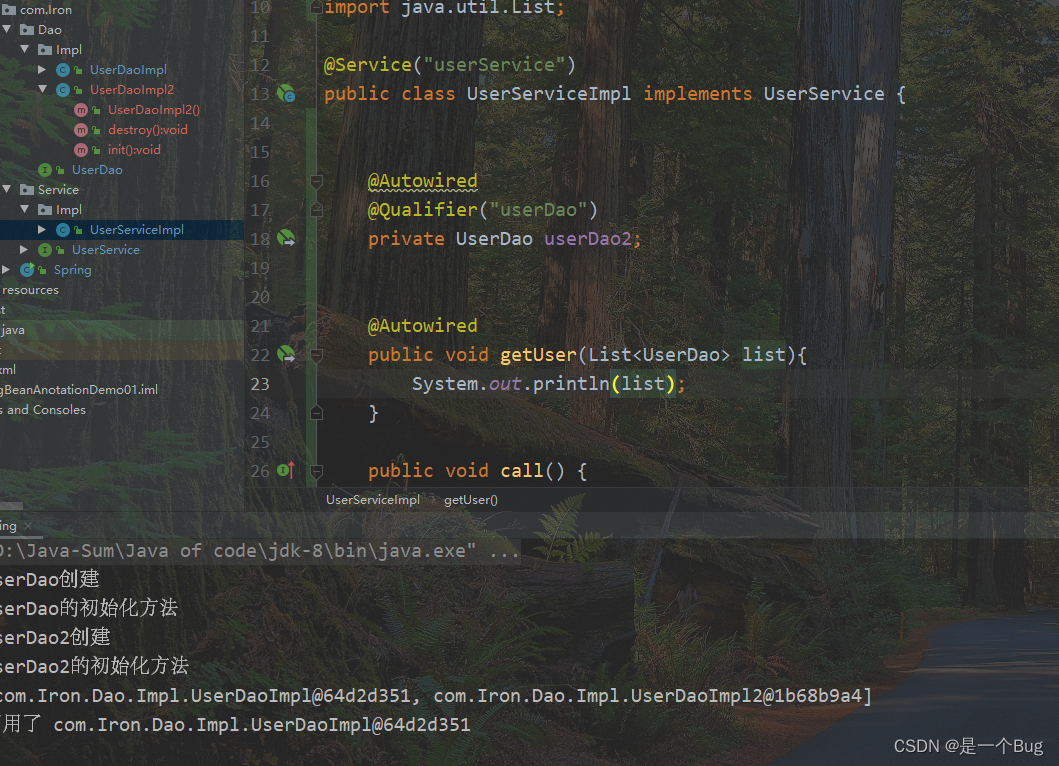Screen dimensions: 1059x766
Task: Open the Spring class in tree
Action: point(72,270)
